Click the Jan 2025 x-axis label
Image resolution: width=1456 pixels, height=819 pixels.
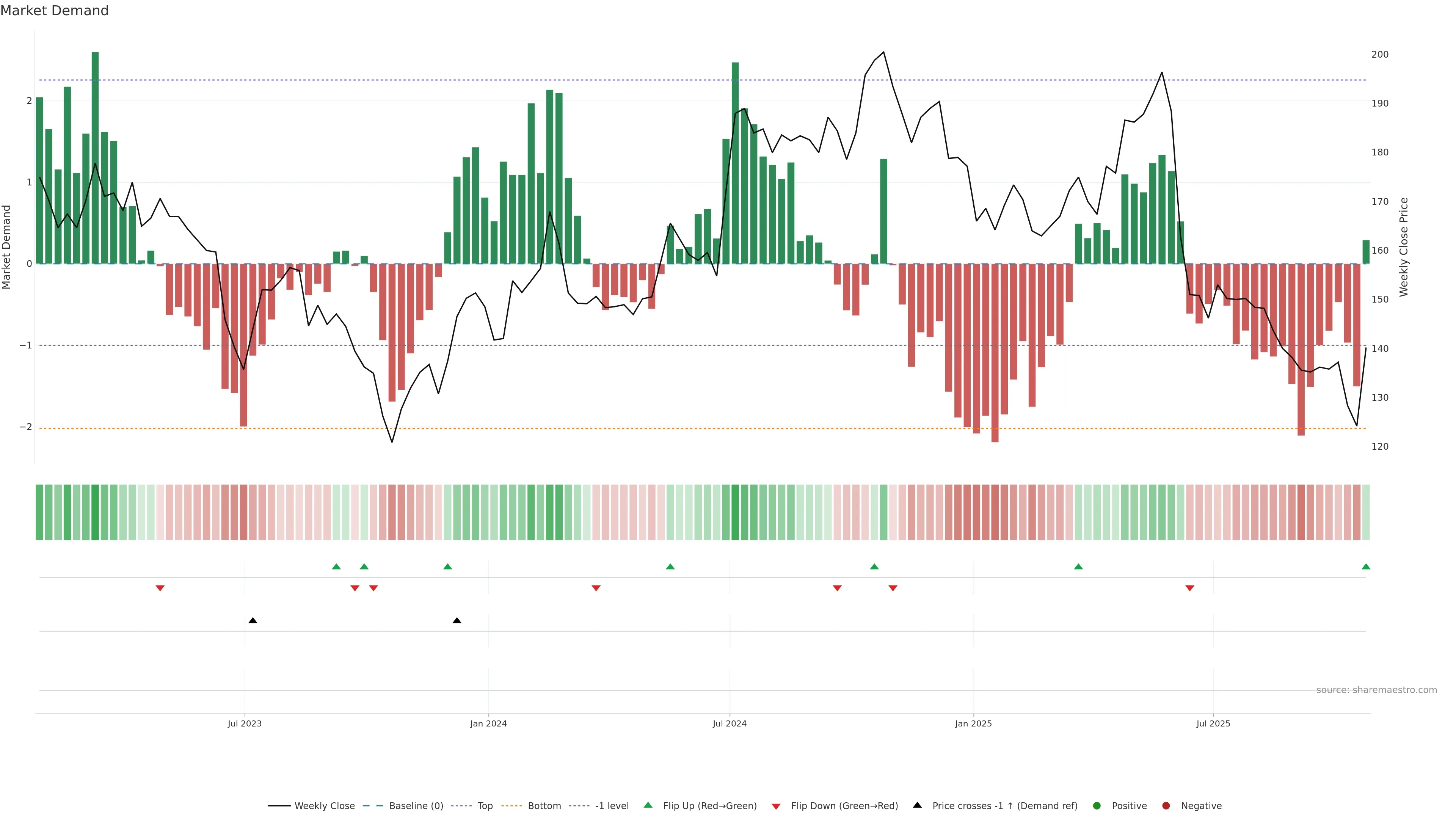[973, 723]
